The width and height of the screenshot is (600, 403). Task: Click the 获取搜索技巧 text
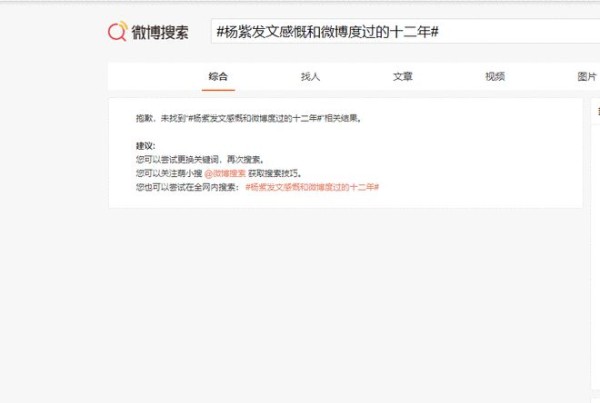pos(275,173)
